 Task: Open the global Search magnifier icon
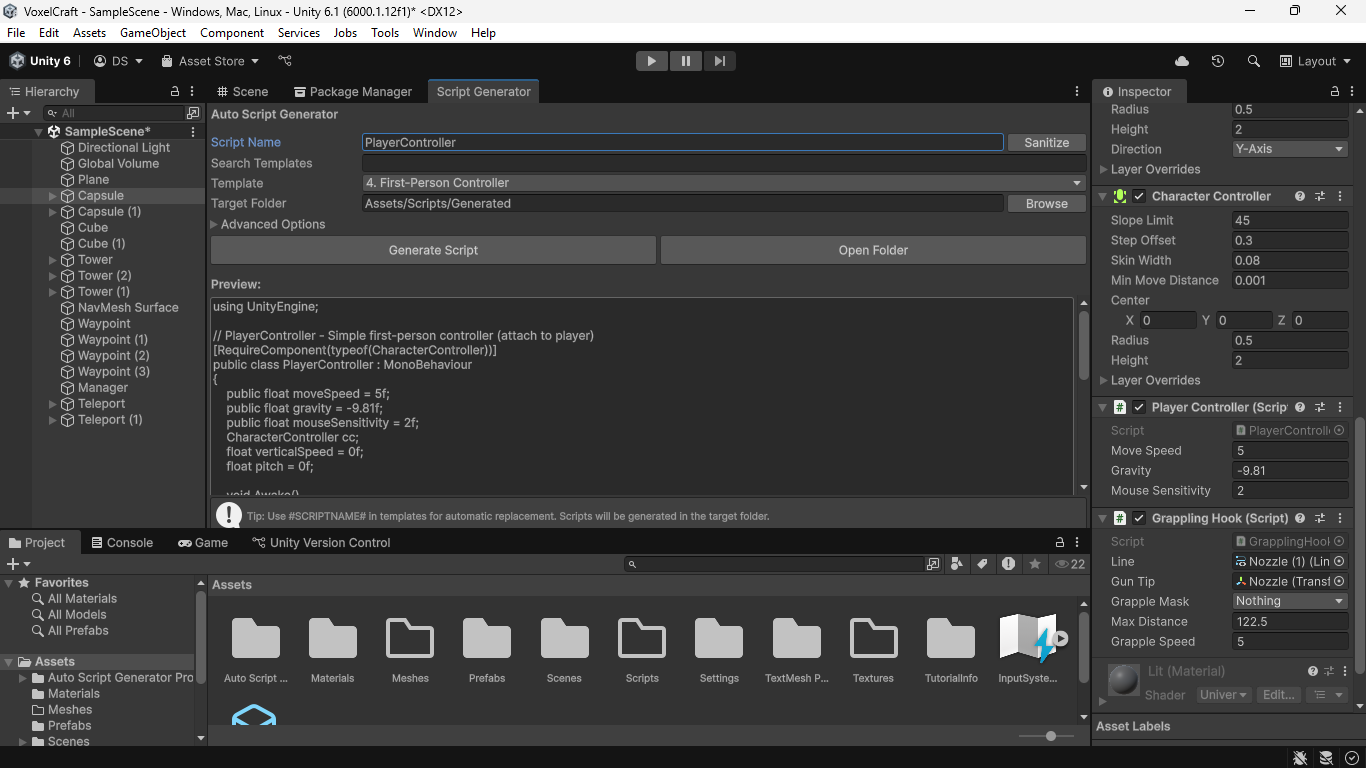[x=1254, y=61]
